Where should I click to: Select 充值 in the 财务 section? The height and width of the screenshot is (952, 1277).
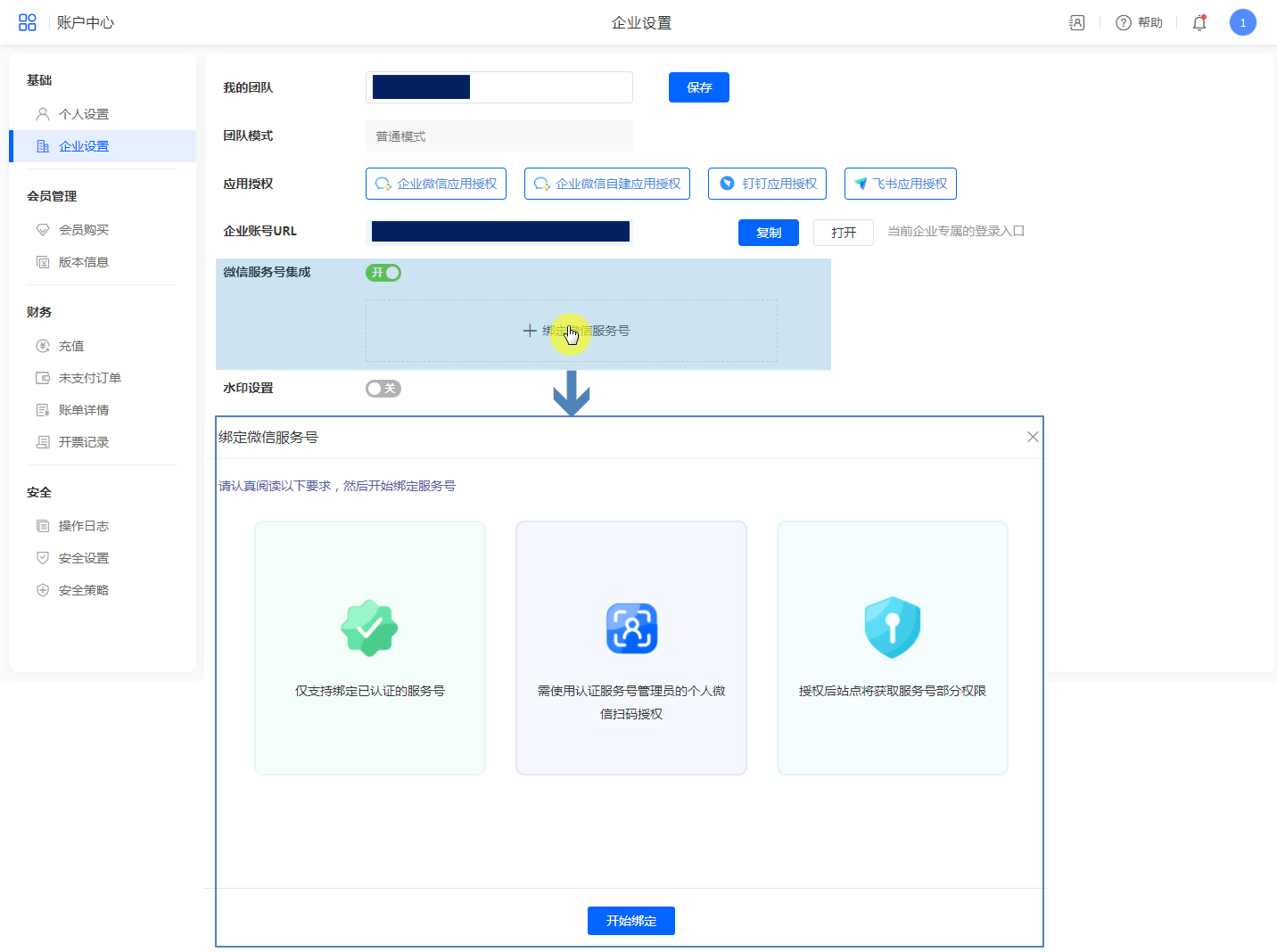coord(71,346)
